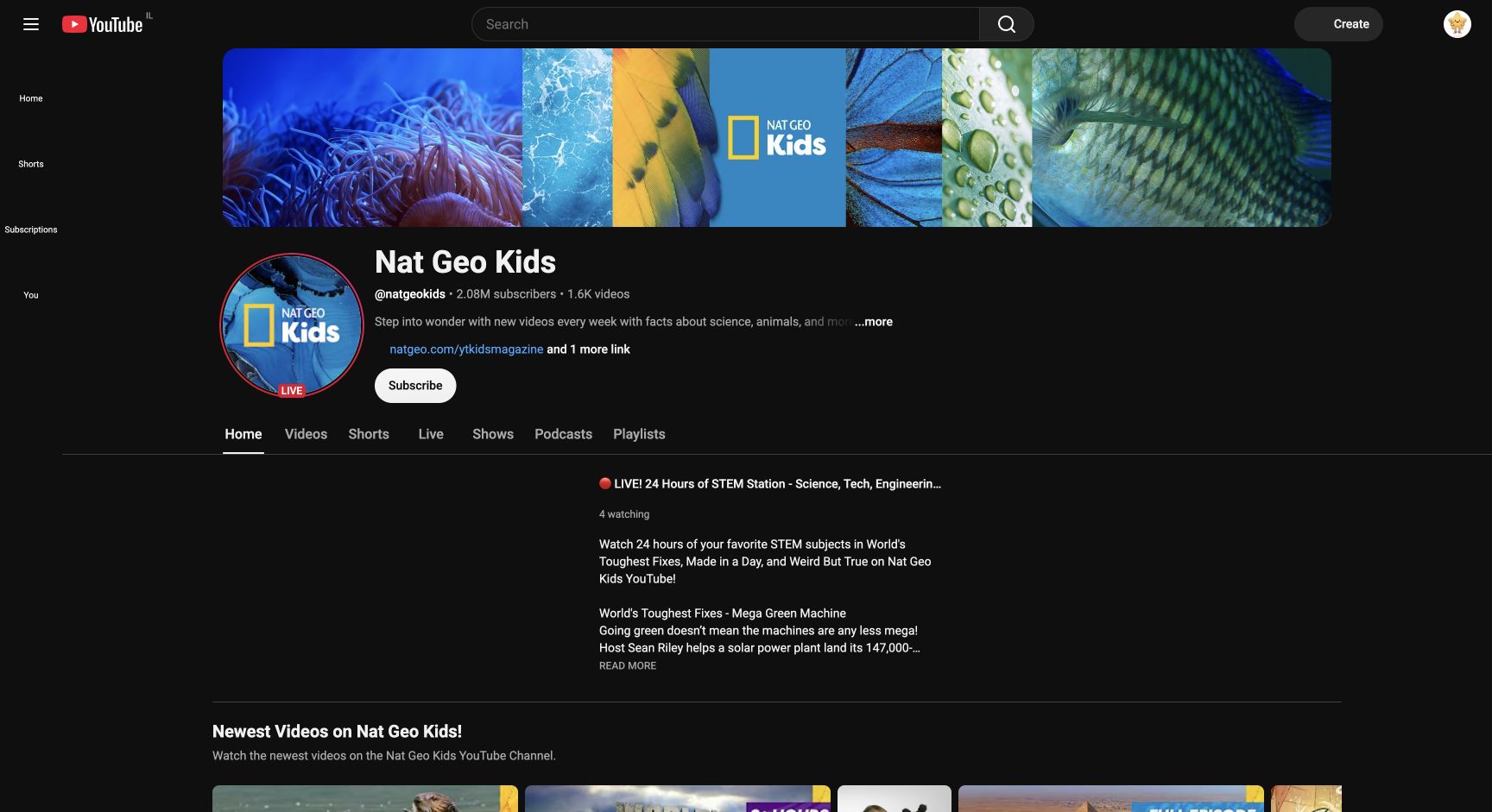The height and width of the screenshot is (812, 1492).
Task: Switch to the Playlists tab
Action: (x=639, y=434)
